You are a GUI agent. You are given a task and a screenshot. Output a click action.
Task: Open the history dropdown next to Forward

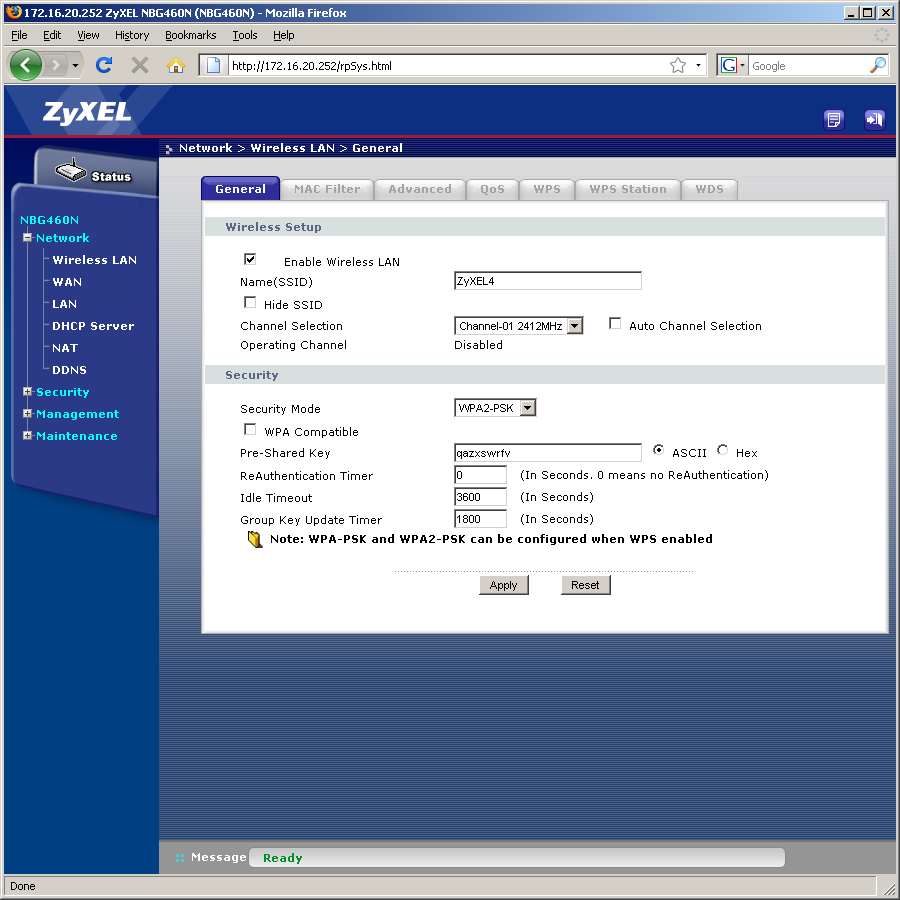(x=75, y=65)
